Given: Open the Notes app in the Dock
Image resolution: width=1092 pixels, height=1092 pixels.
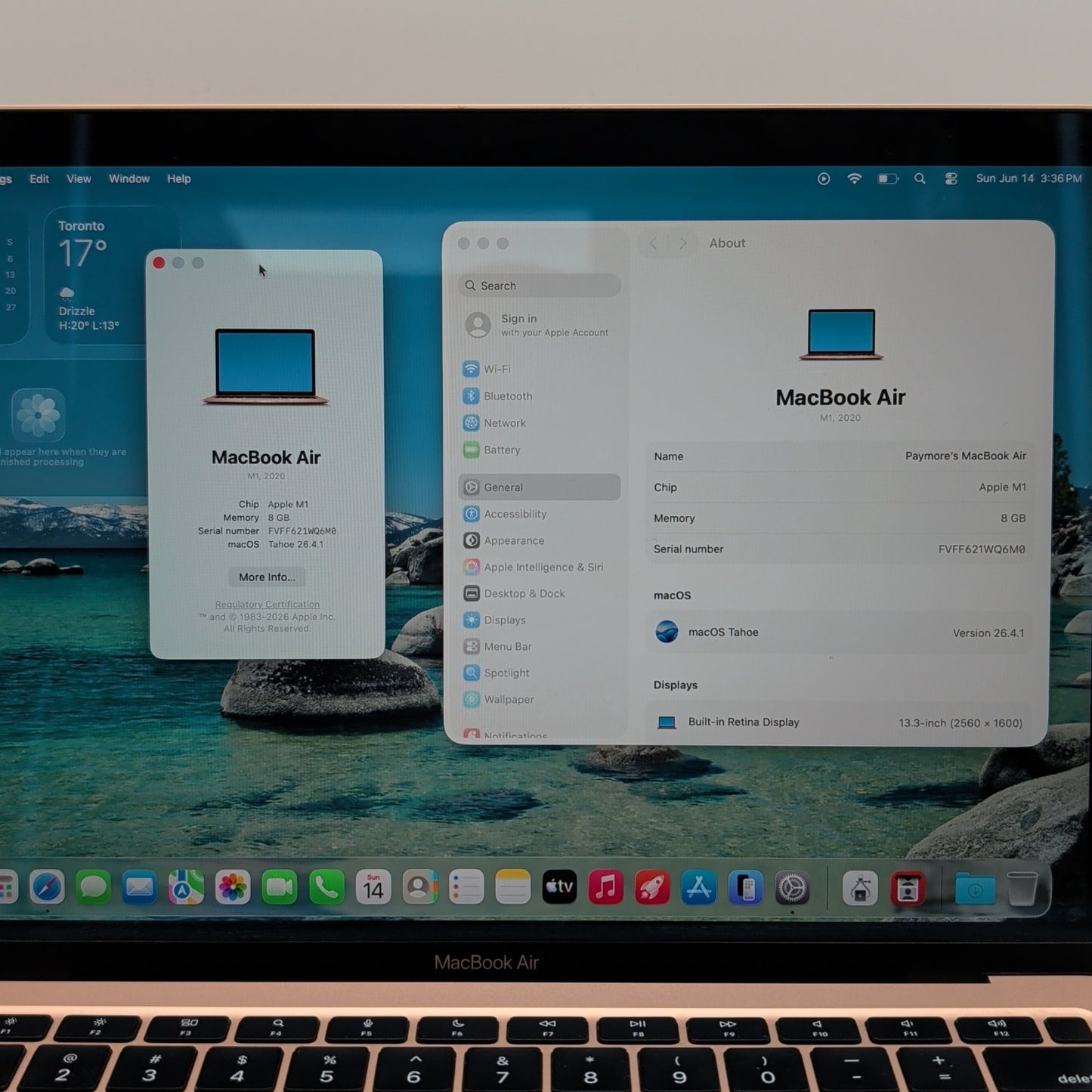Looking at the screenshot, I should point(513,887).
